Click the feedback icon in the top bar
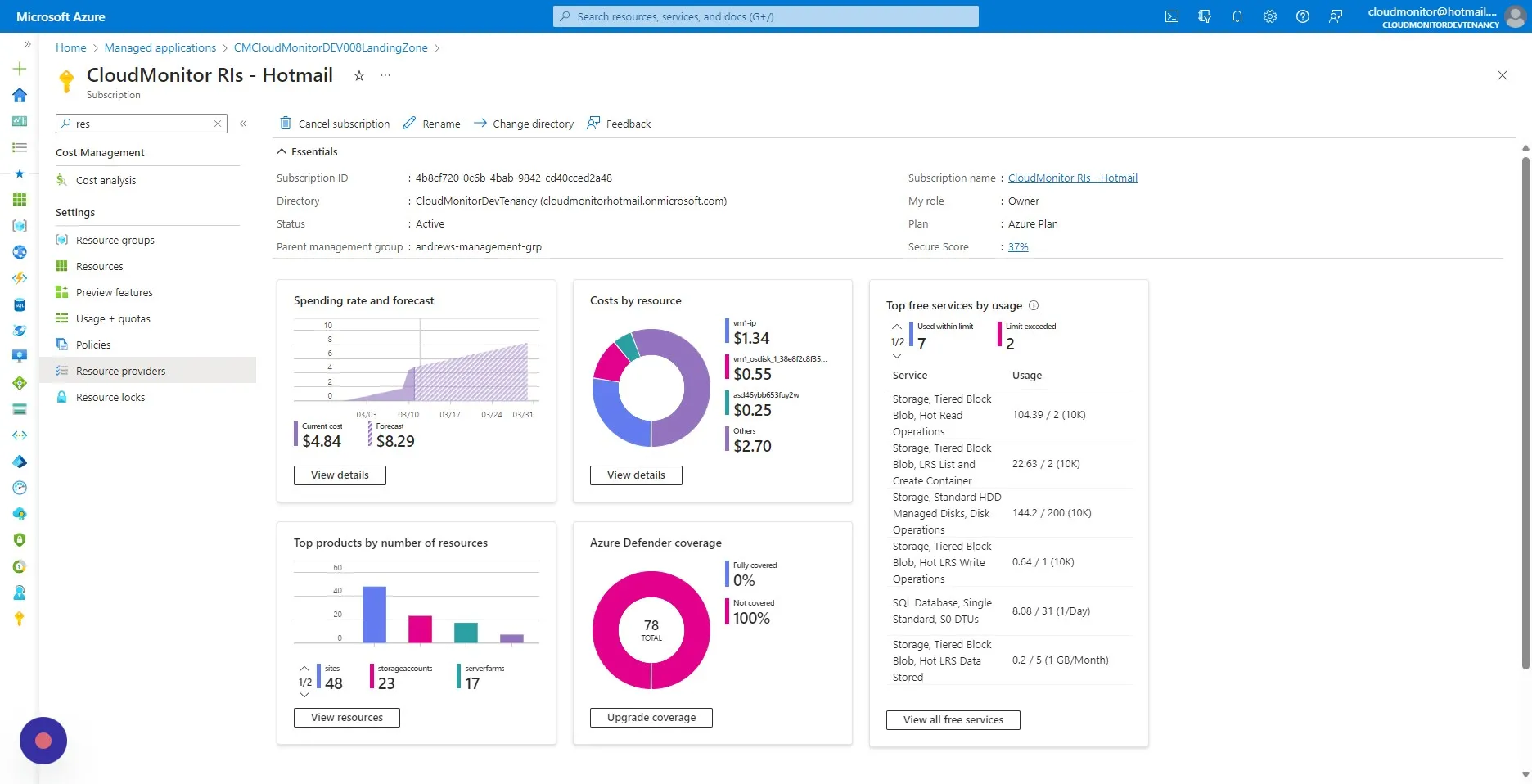 pyautogui.click(x=1336, y=16)
